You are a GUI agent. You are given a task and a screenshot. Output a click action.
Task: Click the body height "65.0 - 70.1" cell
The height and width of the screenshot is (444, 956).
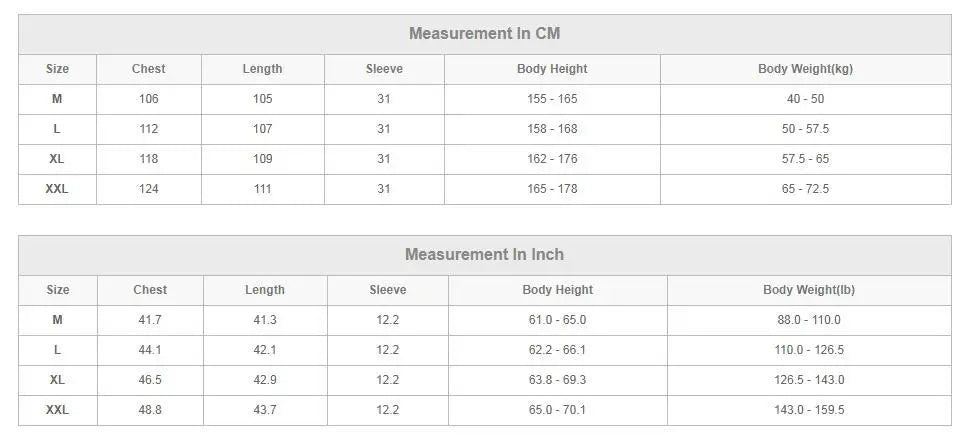pos(557,410)
